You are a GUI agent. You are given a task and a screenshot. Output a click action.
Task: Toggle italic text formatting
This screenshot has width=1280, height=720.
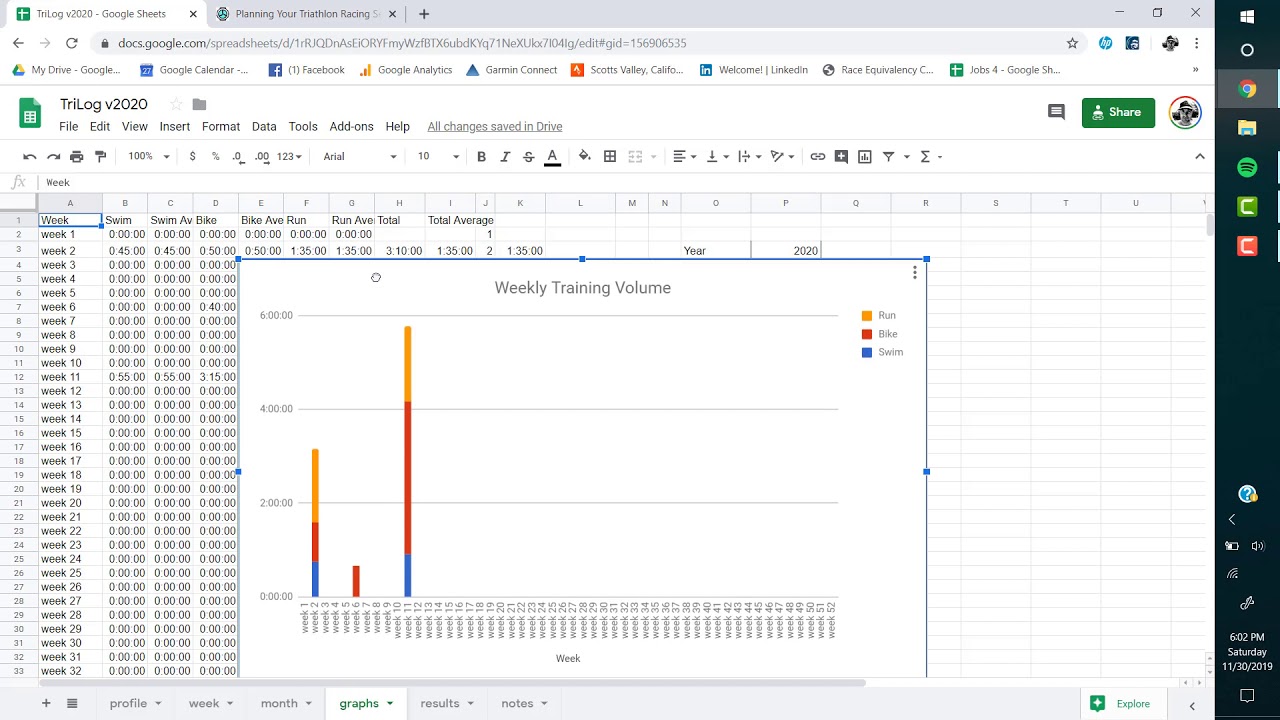[x=505, y=156]
